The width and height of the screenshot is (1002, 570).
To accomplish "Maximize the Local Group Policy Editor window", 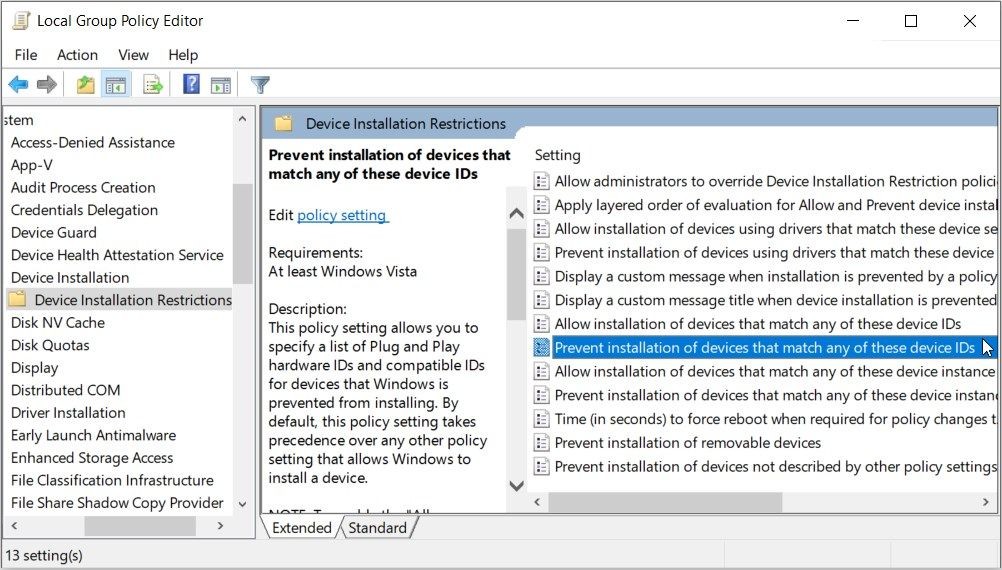I will pyautogui.click(x=911, y=21).
